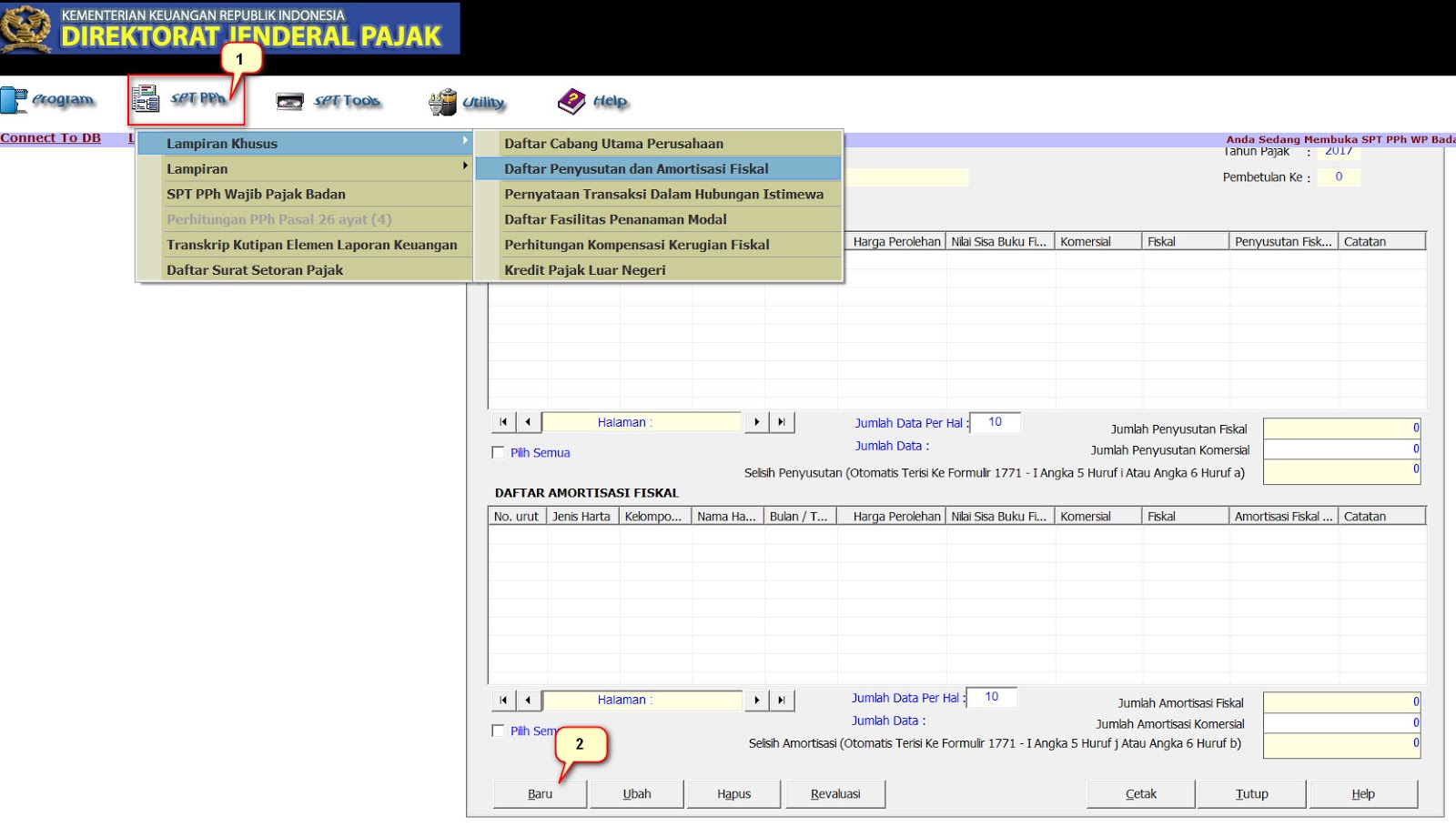
Task: Close the form with Tutup button
Action: (x=1252, y=794)
